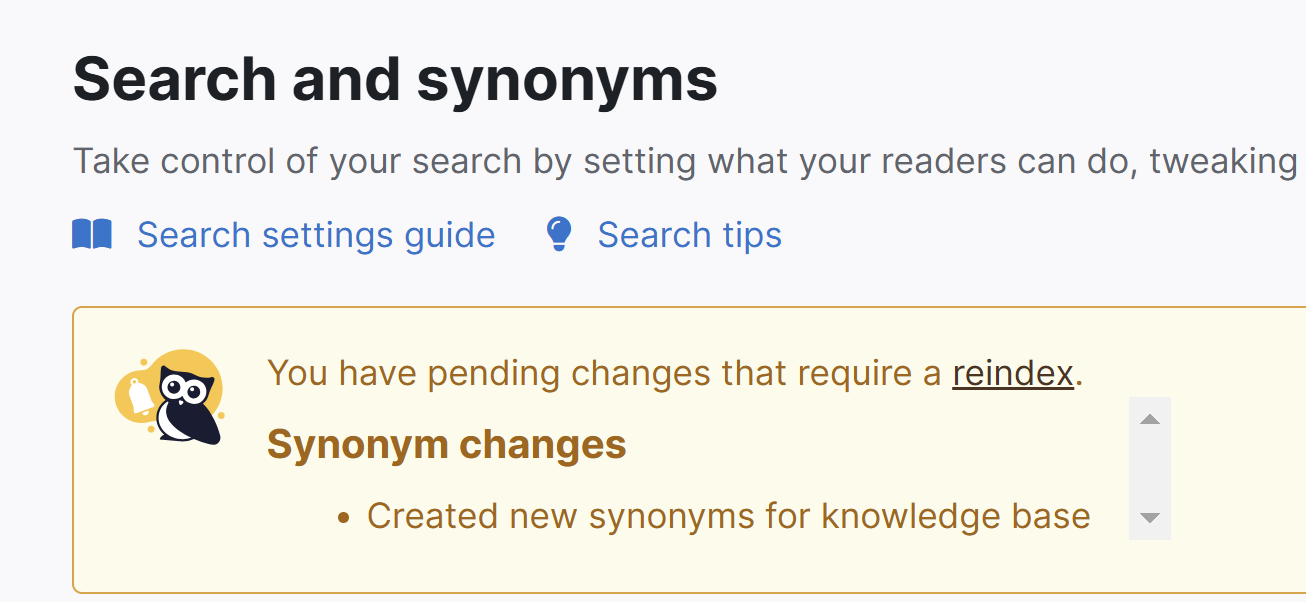Open the Search tips link
The width and height of the screenshot is (1306, 602).
pos(690,235)
